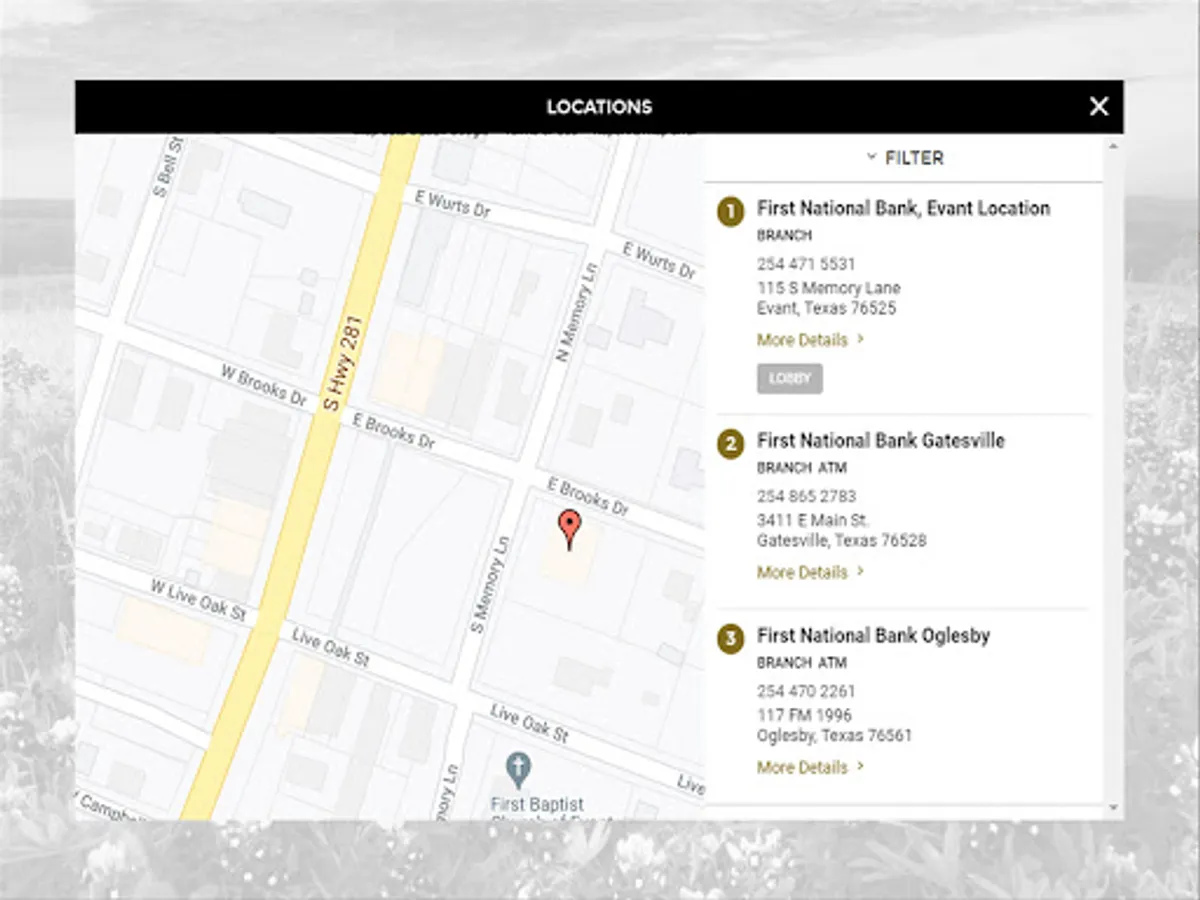Open First National Bank Oglesby title
This screenshot has width=1200, height=900.
pos(873,635)
